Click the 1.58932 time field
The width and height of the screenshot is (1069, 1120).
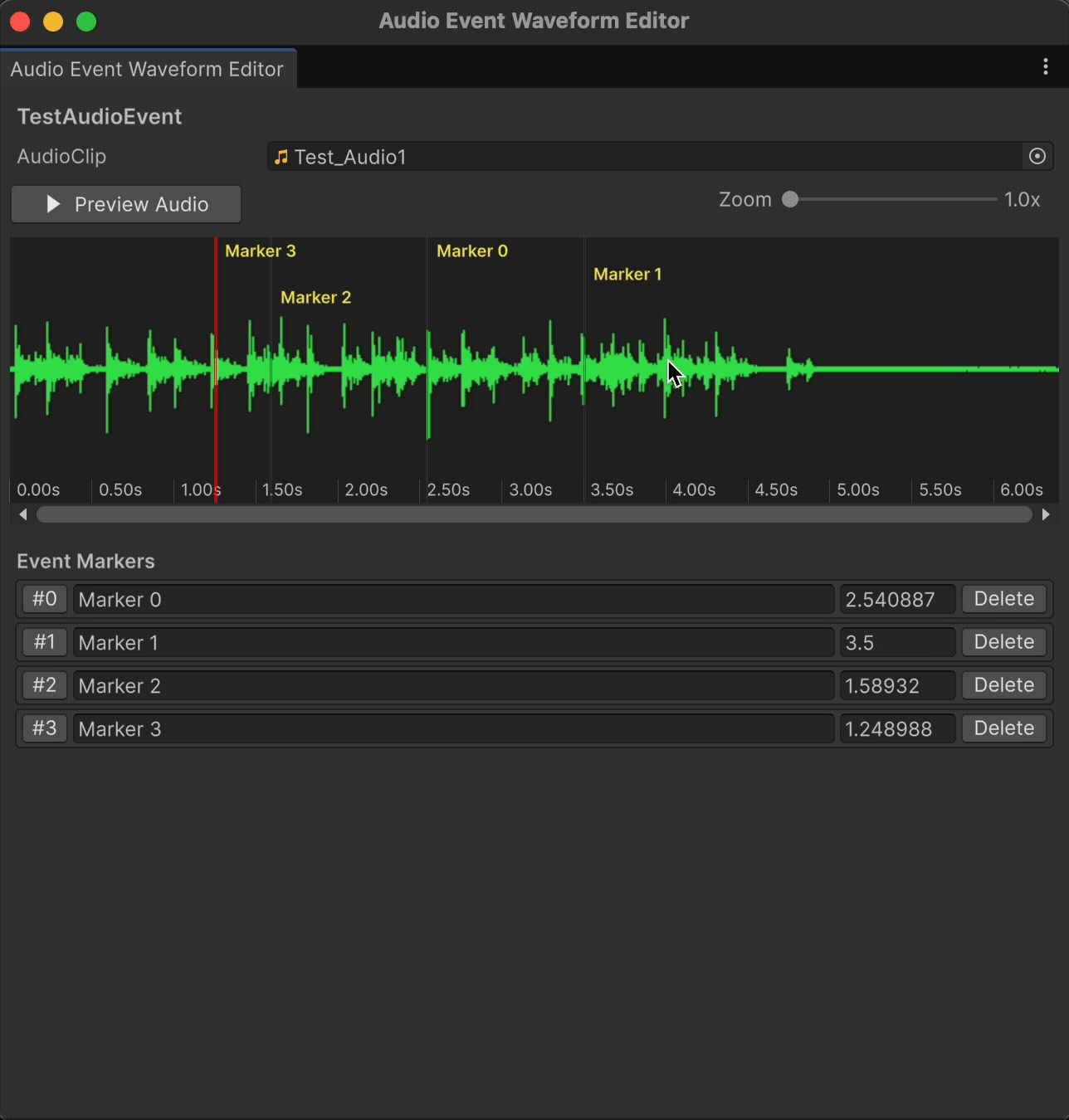pos(898,685)
